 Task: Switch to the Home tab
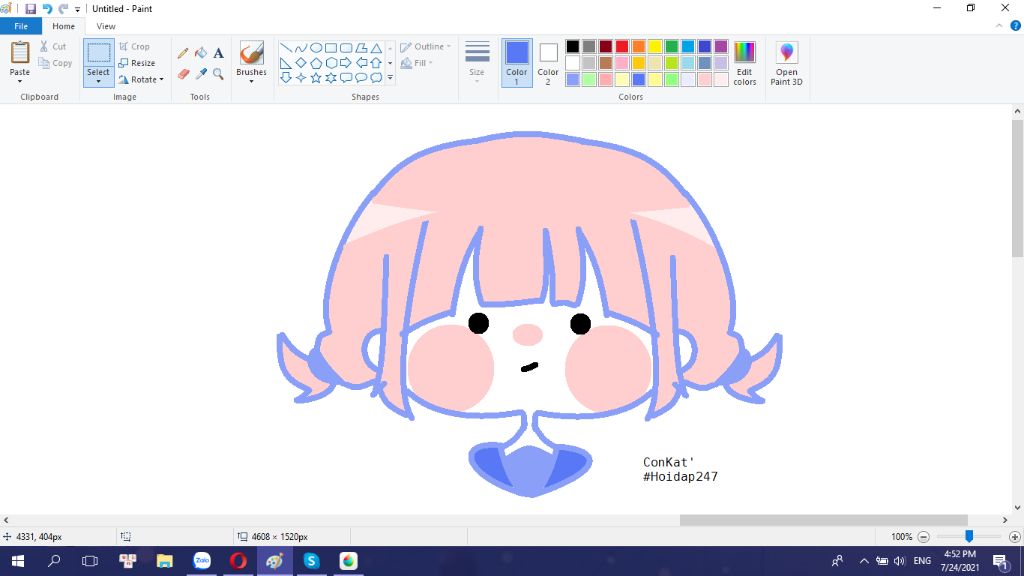(63, 26)
